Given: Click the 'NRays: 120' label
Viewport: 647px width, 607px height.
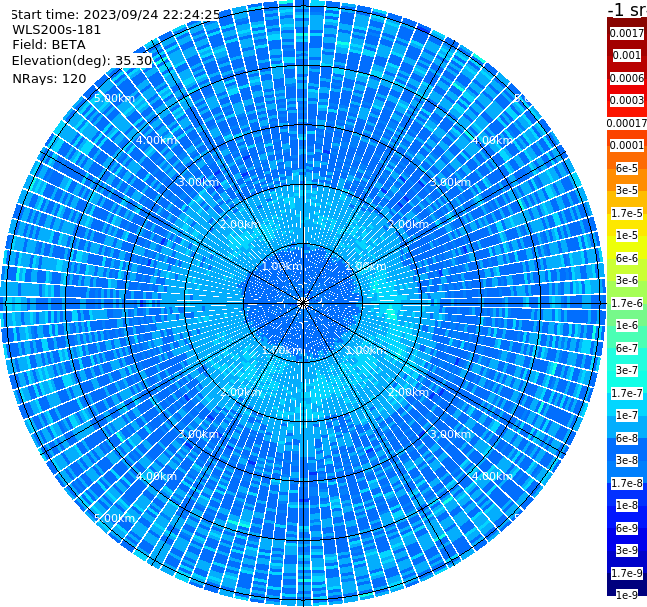Looking at the screenshot, I should pos(49,78).
